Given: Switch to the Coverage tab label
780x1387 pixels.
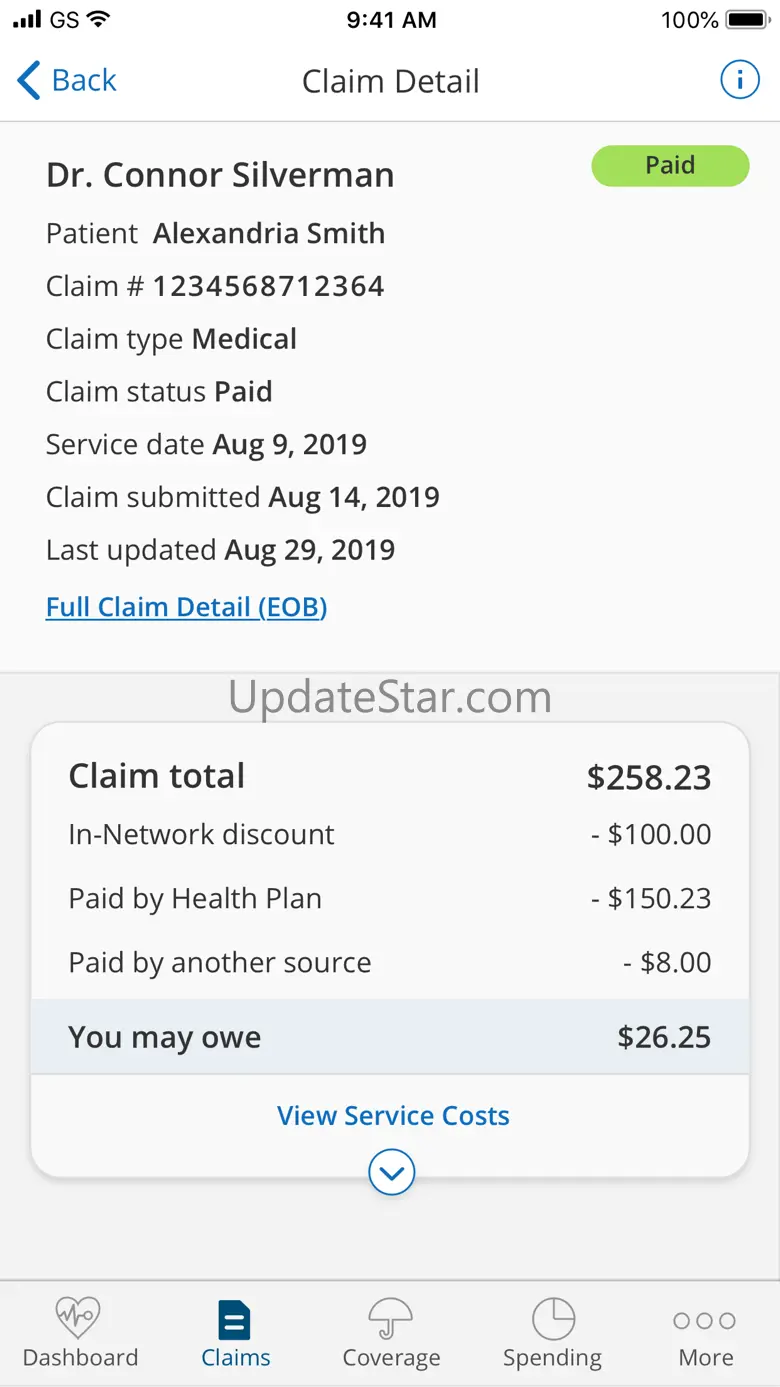Looking at the screenshot, I should tap(391, 1357).
